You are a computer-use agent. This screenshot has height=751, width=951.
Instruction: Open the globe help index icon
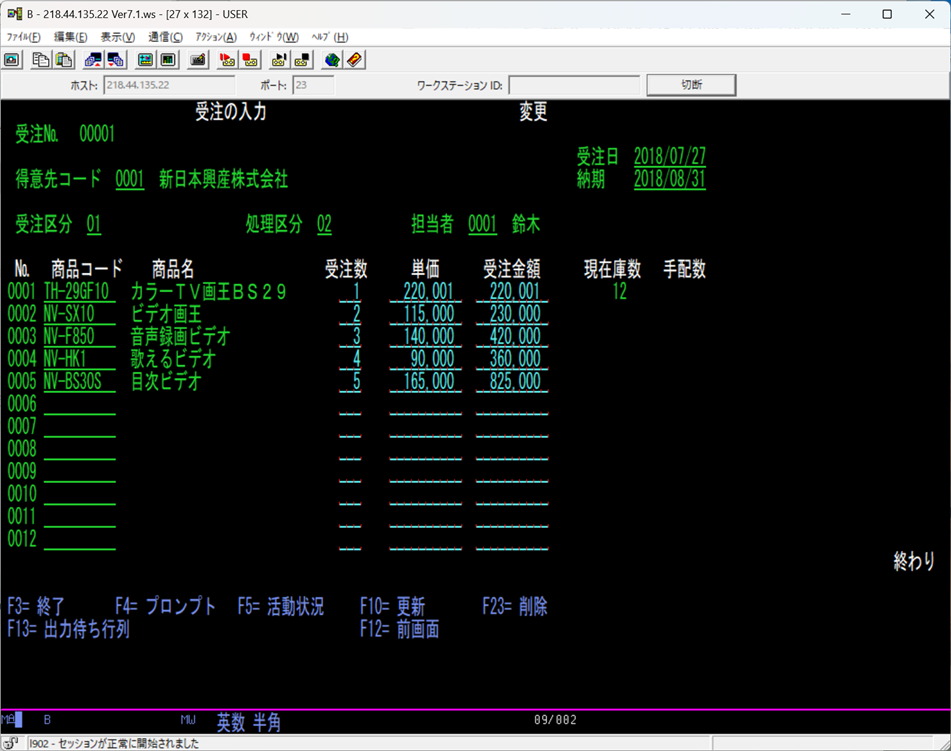point(332,59)
